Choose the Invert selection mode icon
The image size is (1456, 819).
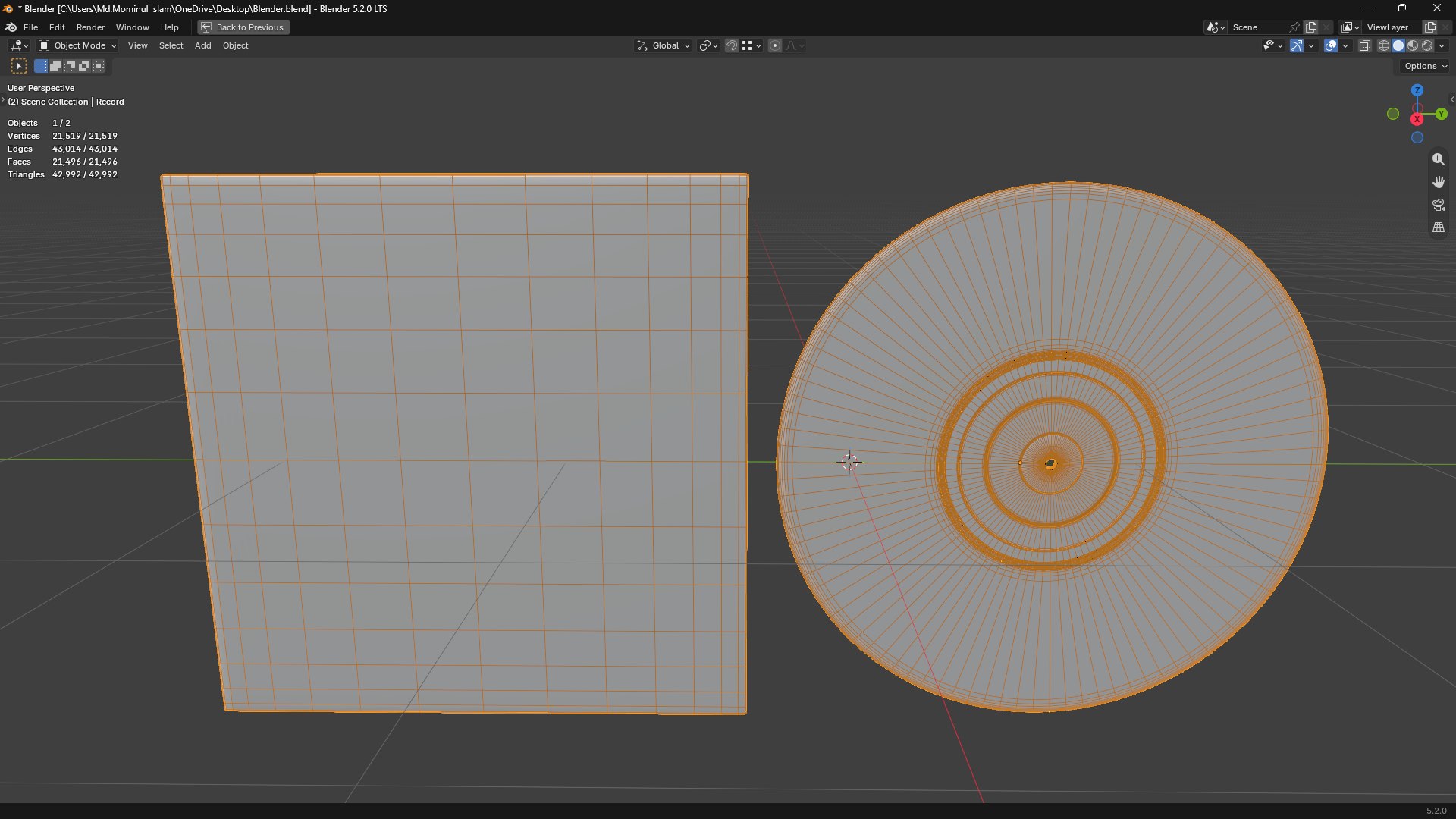point(84,67)
